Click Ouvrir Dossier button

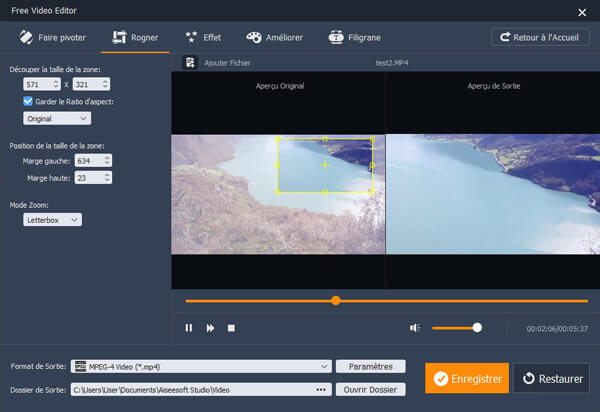point(370,389)
